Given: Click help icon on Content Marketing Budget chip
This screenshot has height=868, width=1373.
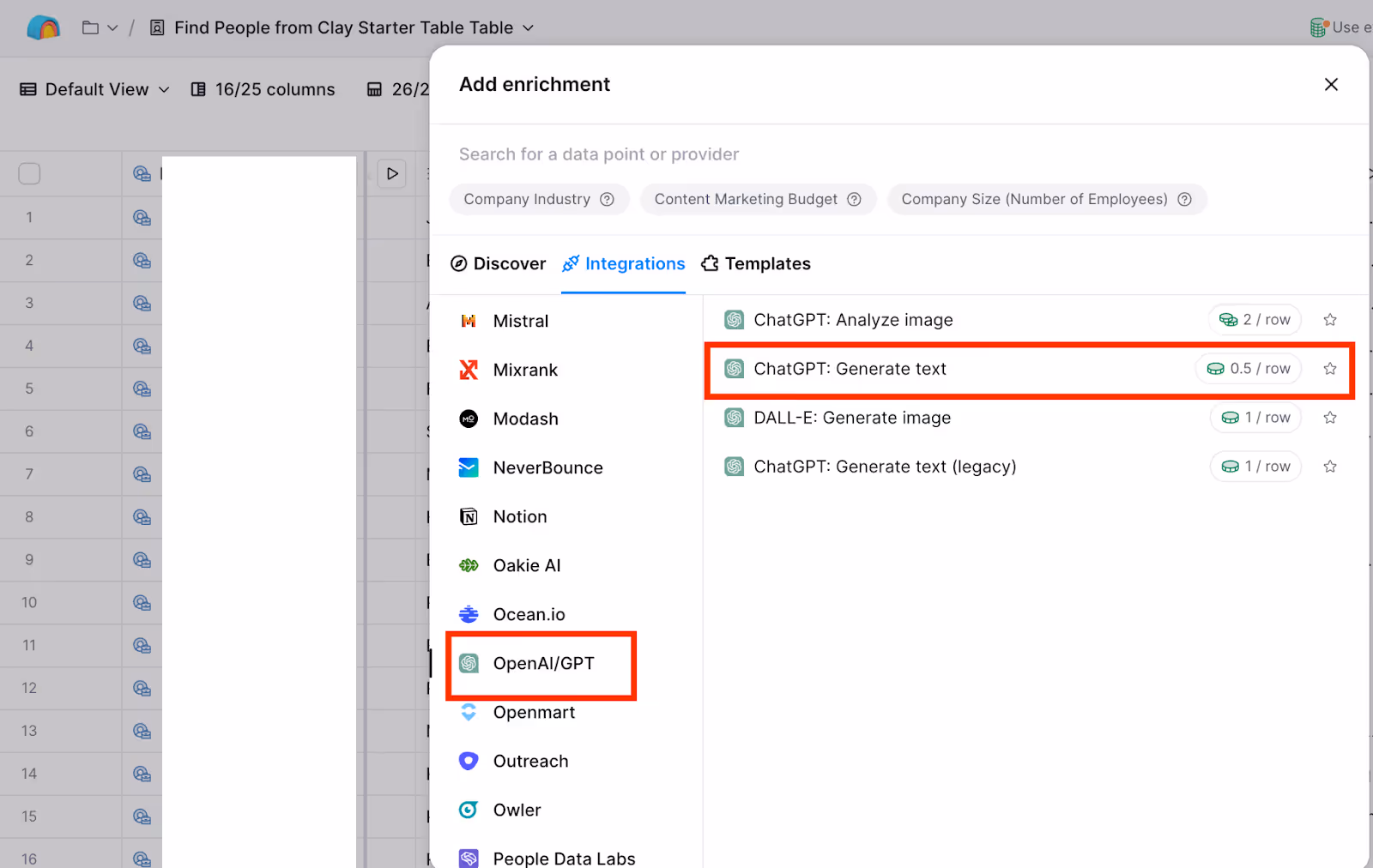Looking at the screenshot, I should [x=854, y=199].
